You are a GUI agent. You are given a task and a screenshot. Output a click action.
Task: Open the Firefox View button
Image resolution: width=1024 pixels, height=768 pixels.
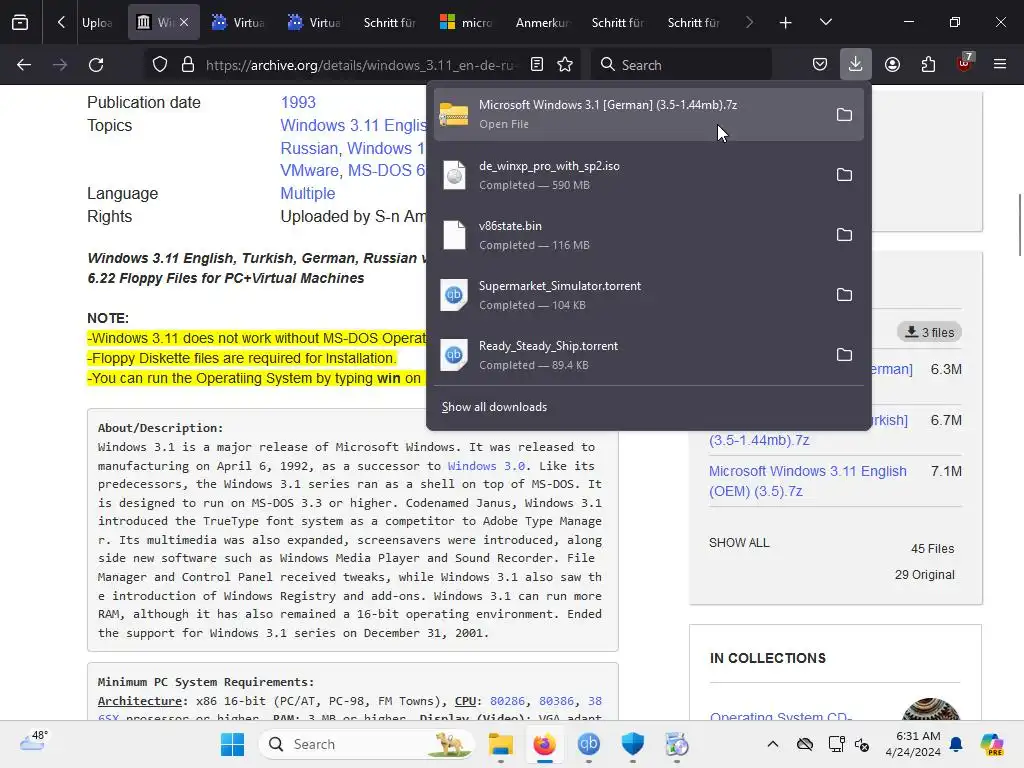click(x=20, y=23)
